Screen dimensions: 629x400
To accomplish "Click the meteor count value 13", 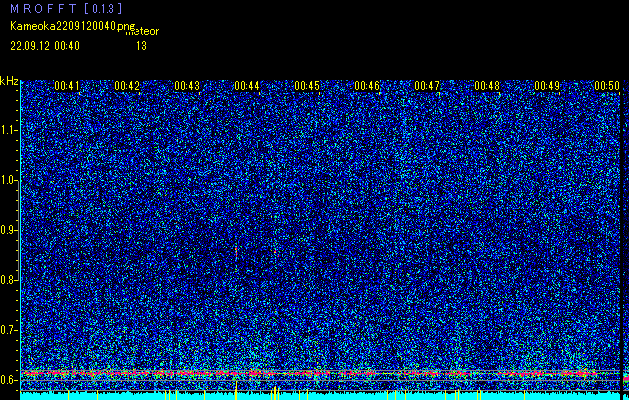I will tap(141, 46).
